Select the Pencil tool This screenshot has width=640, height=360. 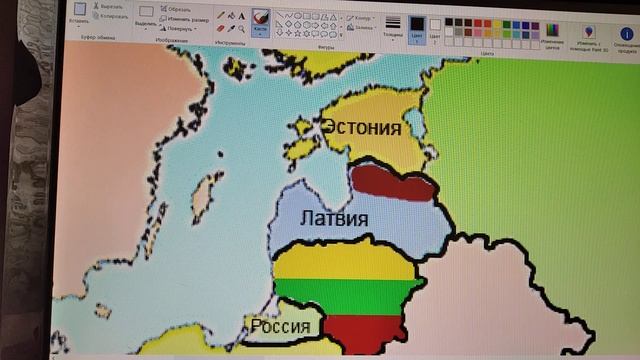221,16
